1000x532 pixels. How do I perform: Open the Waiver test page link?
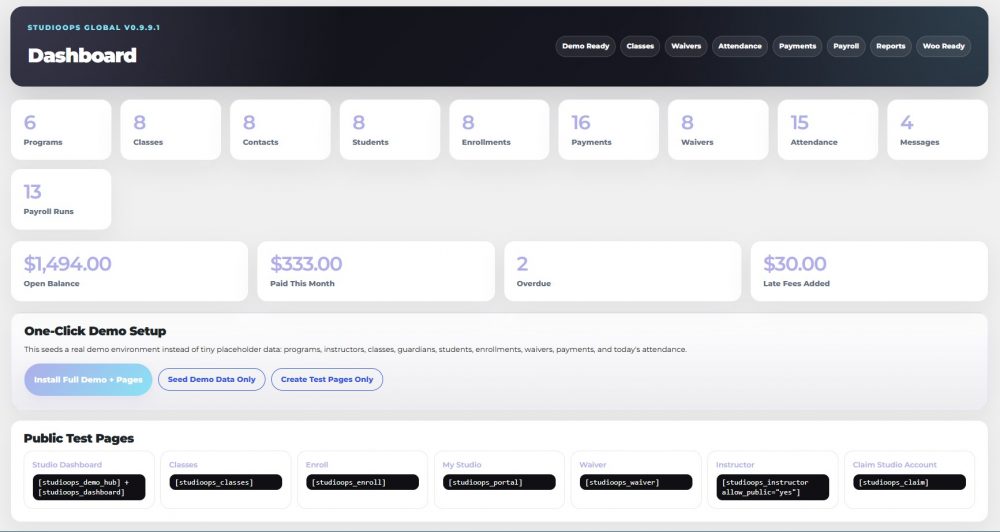pyautogui.click(x=592, y=464)
